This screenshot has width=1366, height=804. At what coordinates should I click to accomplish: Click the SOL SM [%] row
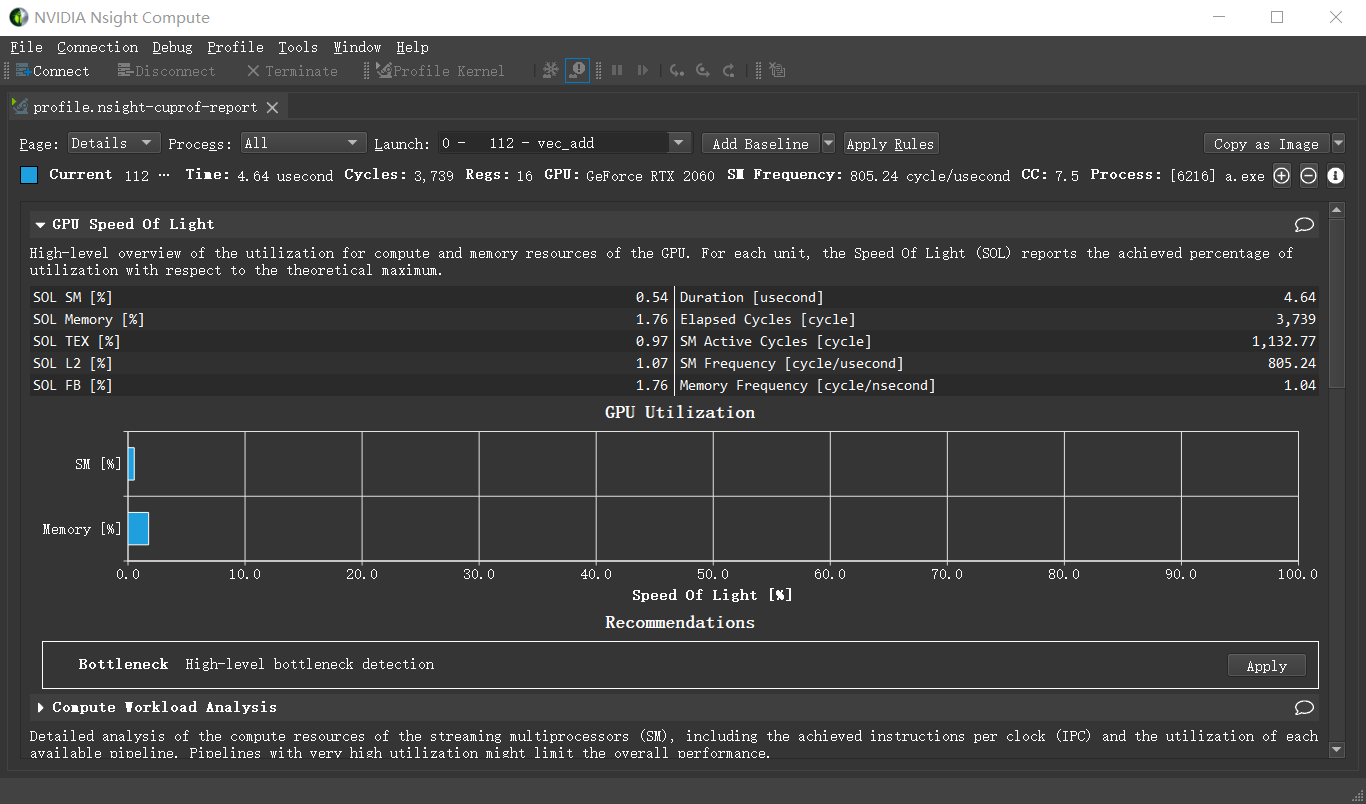point(351,297)
